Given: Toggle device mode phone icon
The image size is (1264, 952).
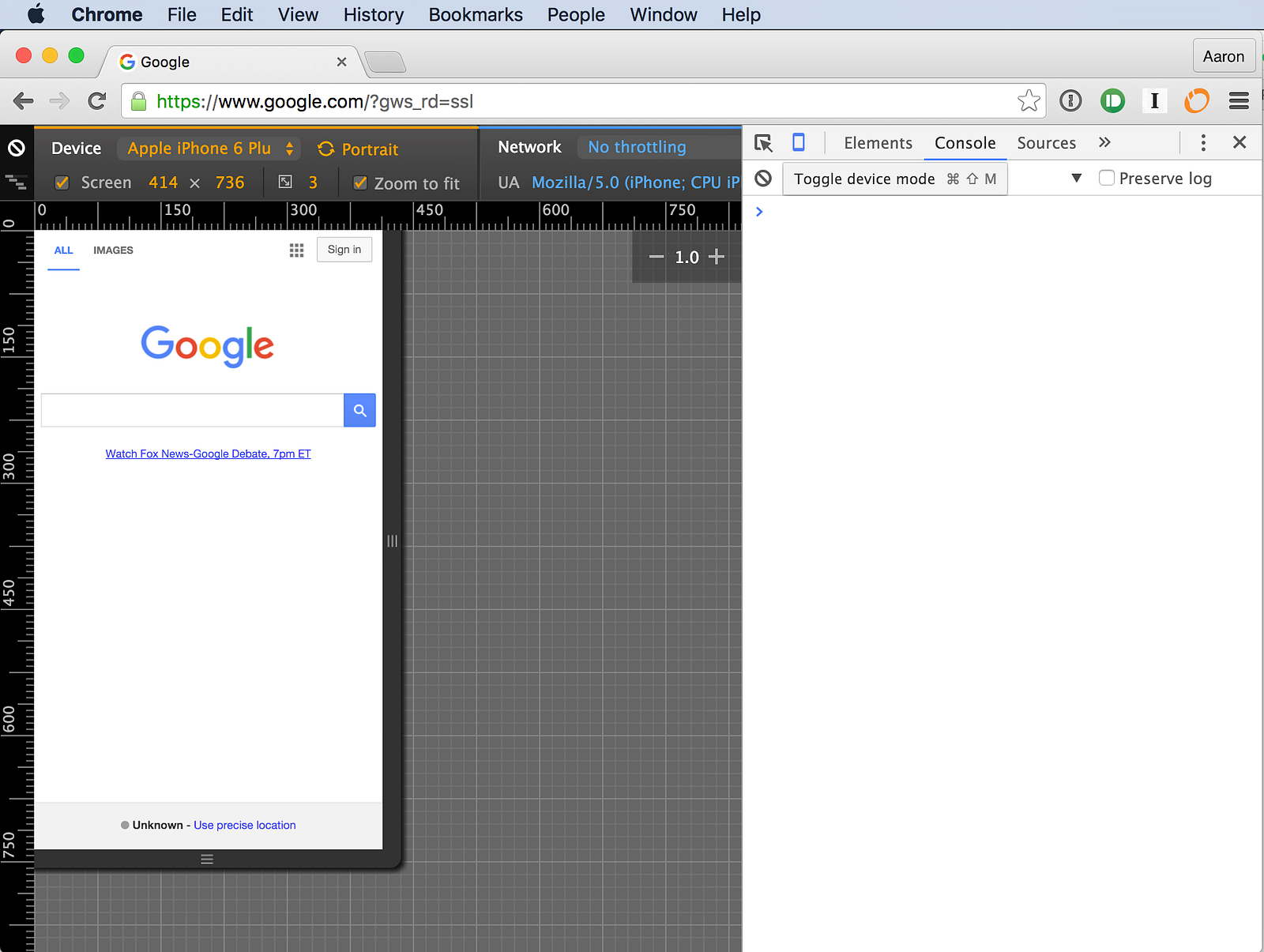Looking at the screenshot, I should click(799, 142).
